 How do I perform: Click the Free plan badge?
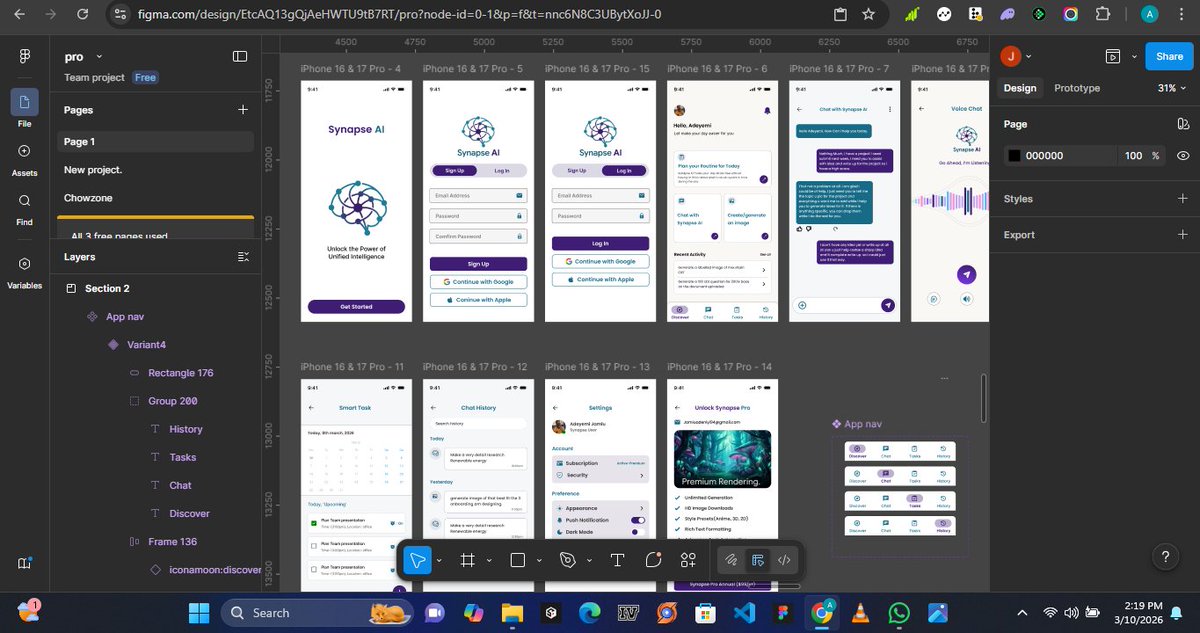coord(145,77)
